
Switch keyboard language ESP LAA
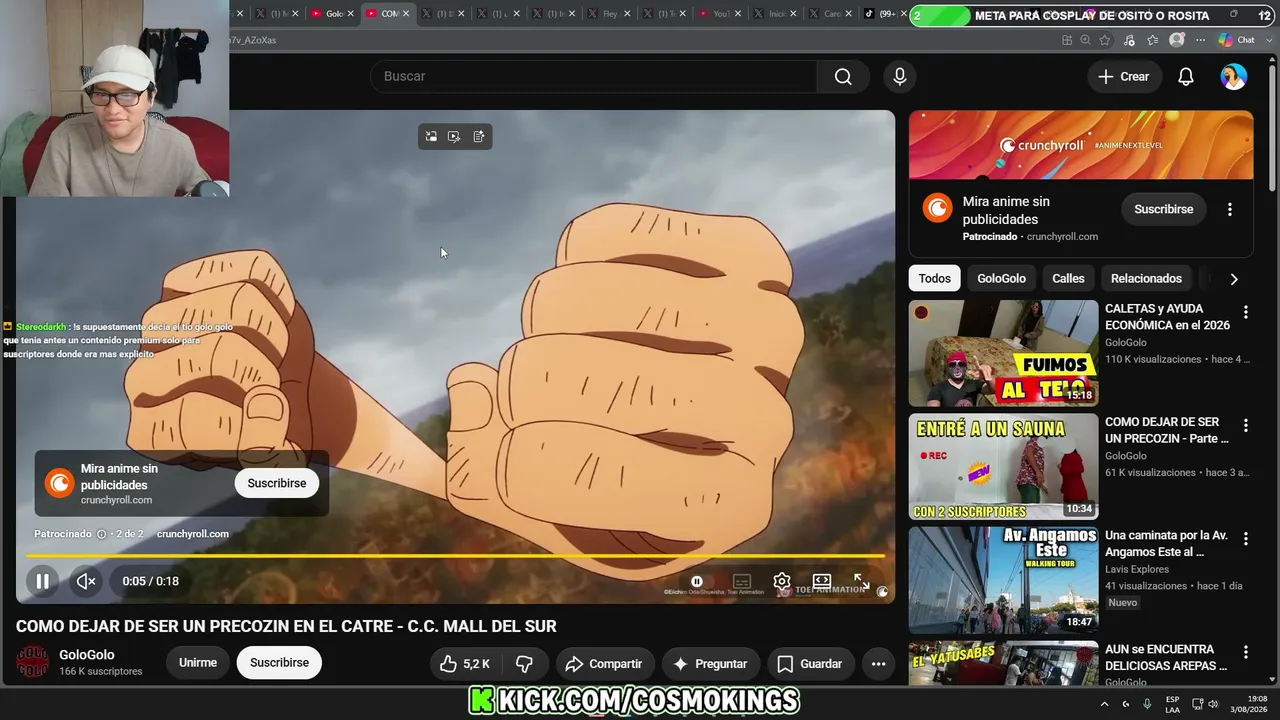tap(1172, 704)
